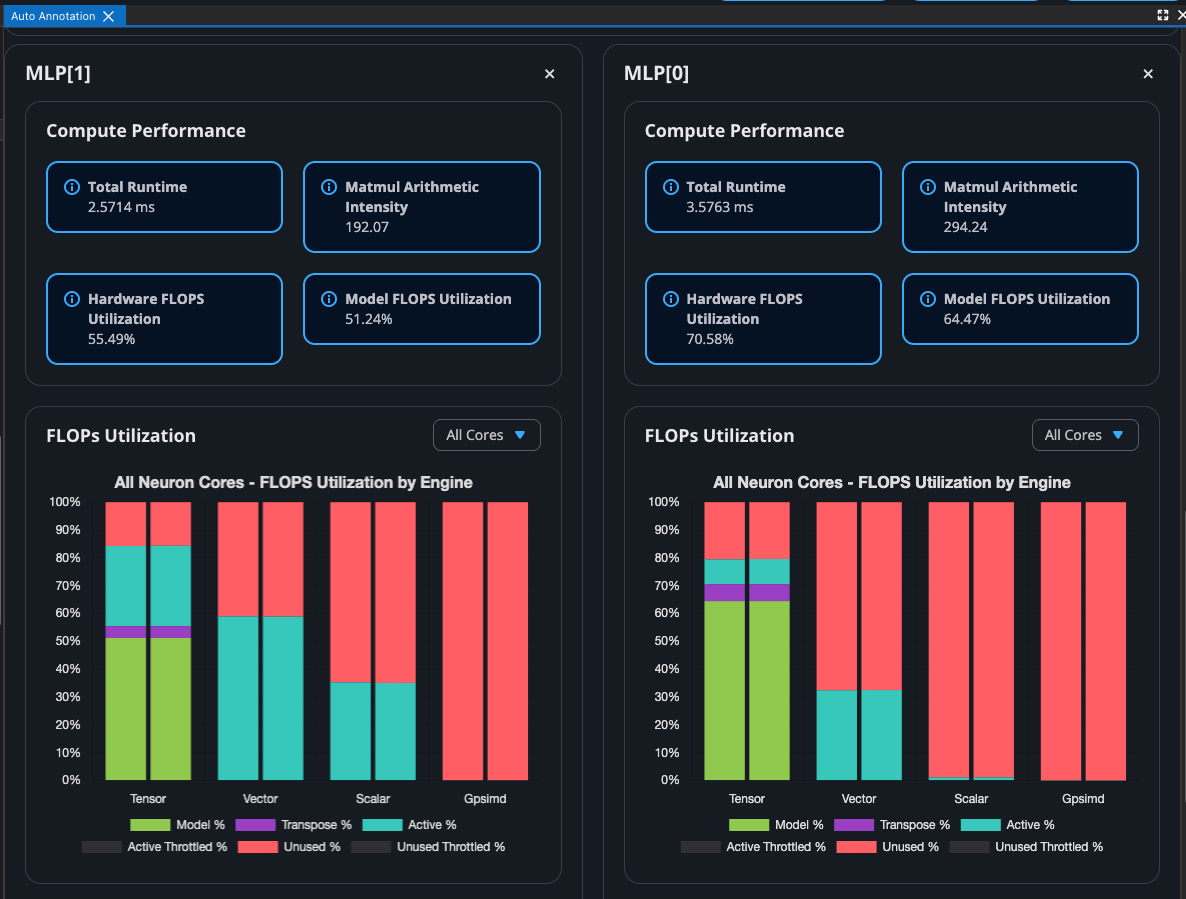Viewport: 1186px width, 899px height.
Task: Click MLP[1] Matmul Arithmetic Intensity value 192.07
Action: coord(367,227)
